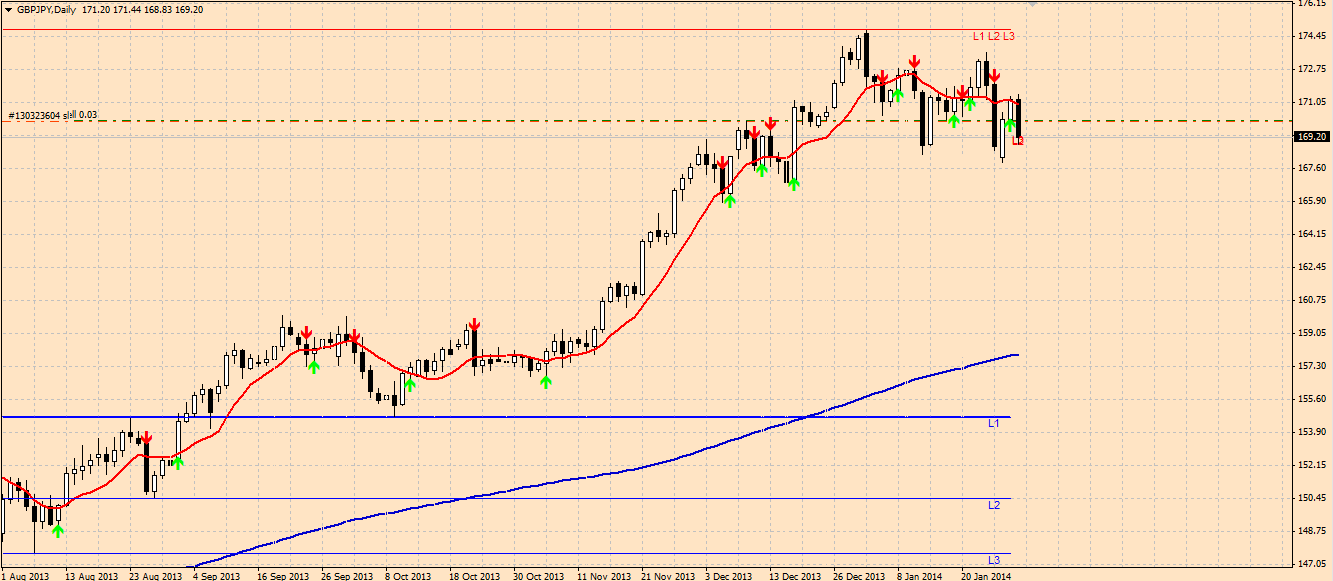Click the 164.15 price scale label
Image resolution: width=1333 pixels, height=581 pixels.
[1311, 234]
